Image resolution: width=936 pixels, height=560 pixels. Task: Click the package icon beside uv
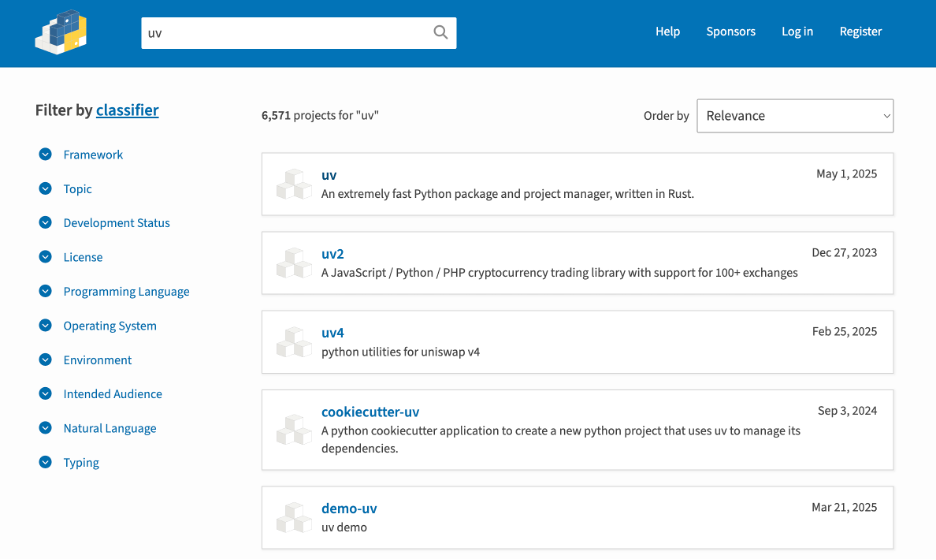[x=294, y=184]
